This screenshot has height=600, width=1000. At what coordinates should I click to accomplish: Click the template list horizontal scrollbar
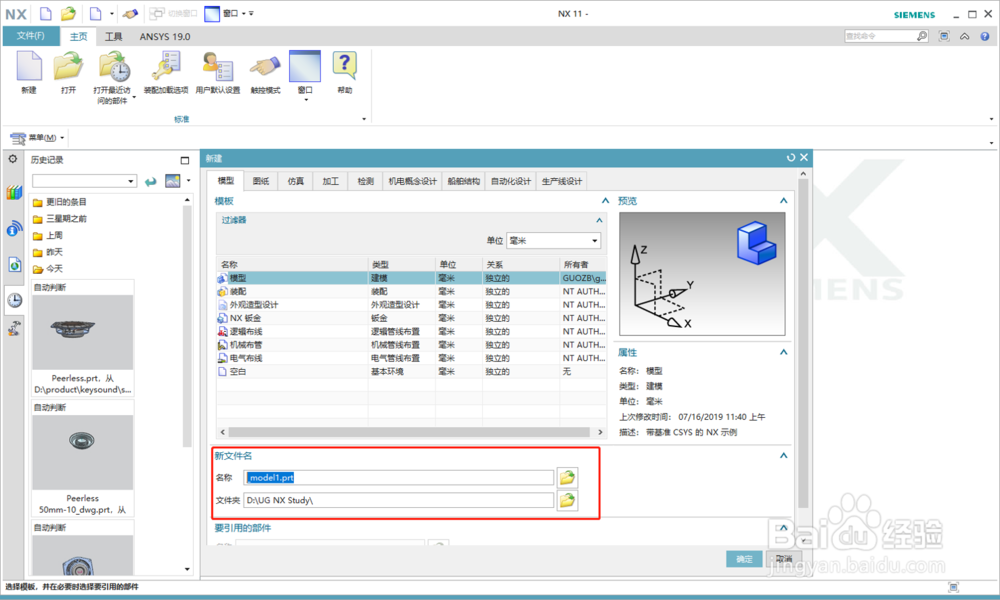pos(409,432)
